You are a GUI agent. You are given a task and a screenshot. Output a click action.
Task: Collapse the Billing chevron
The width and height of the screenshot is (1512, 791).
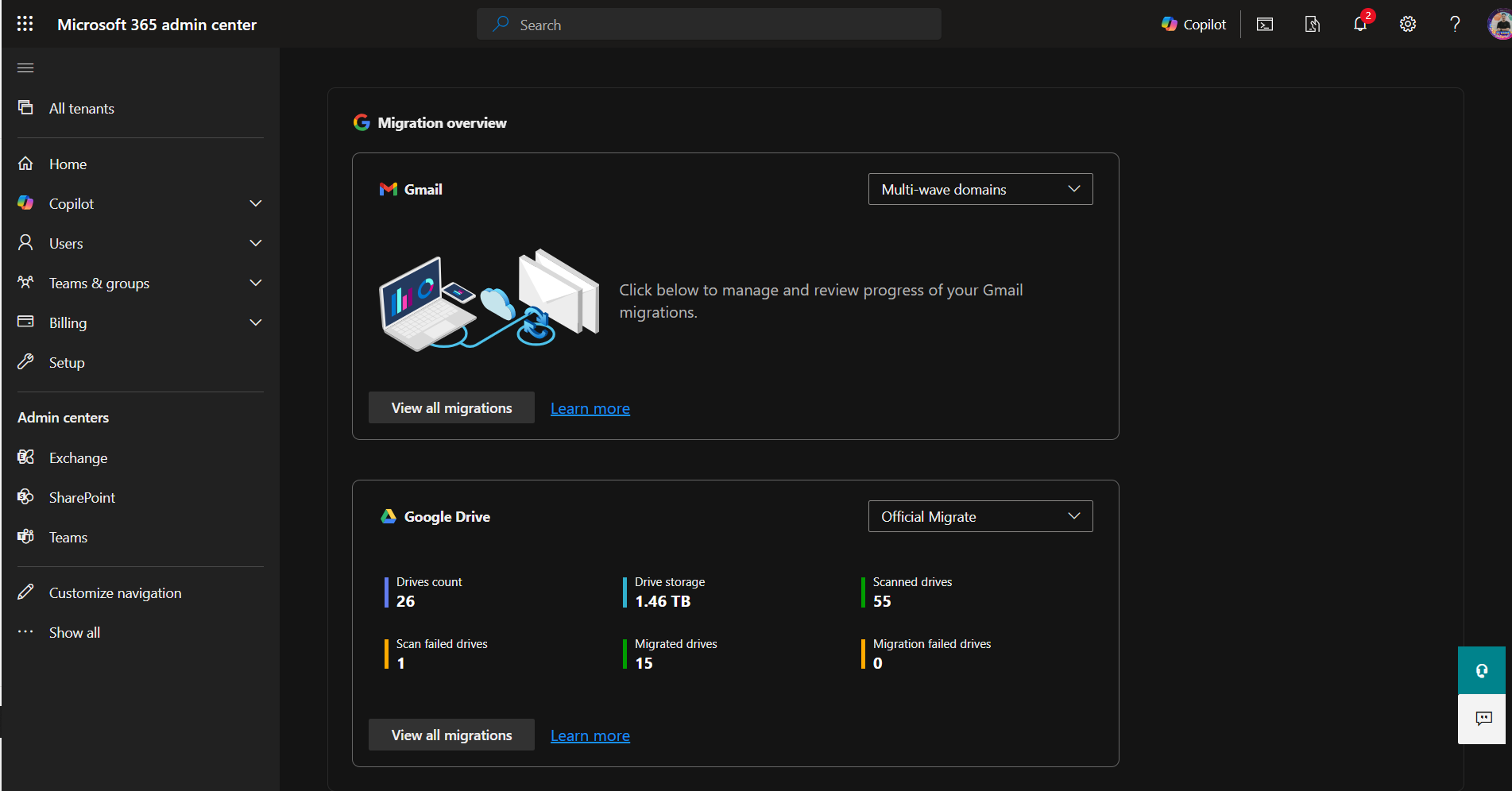click(255, 322)
